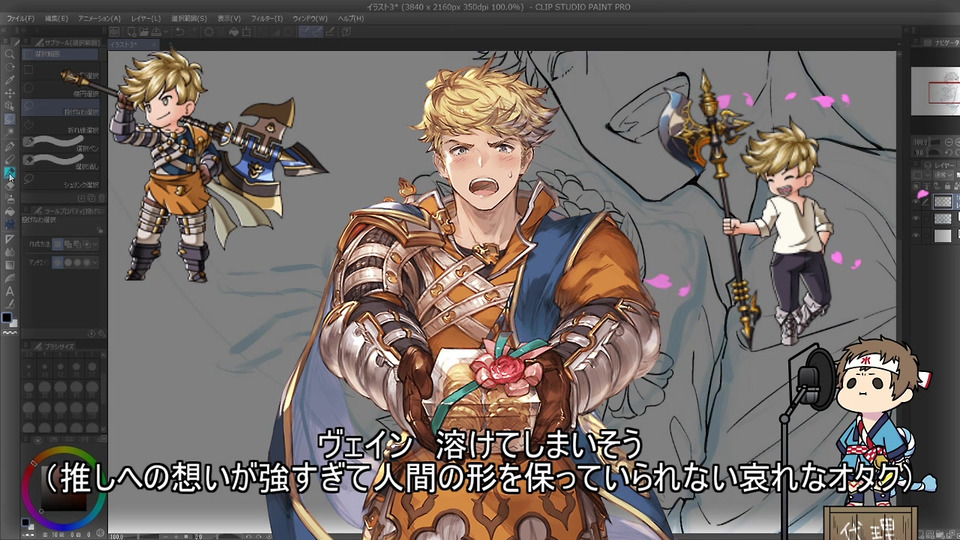Click the Undo arrow in command bar
The image size is (960, 540).
coord(180,32)
